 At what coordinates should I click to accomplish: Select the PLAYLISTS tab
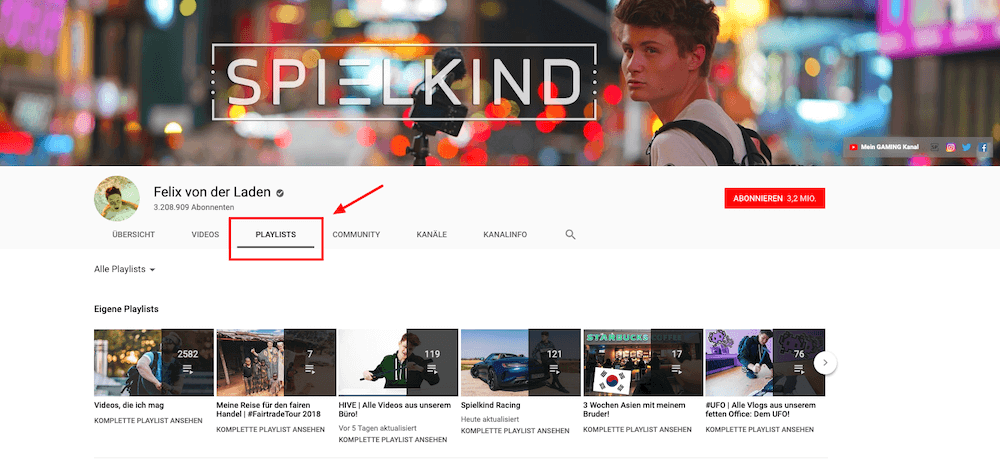pyautogui.click(x=276, y=235)
